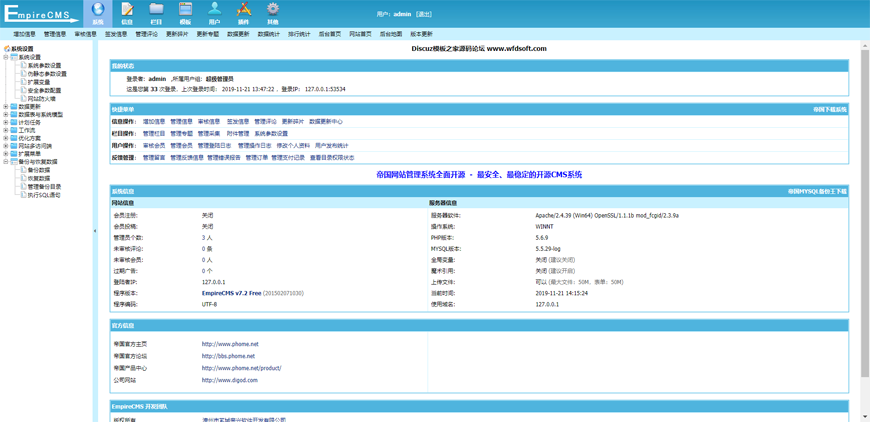The height and width of the screenshot is (422, 870).
Task: Collapse the sidebar with the splitter arrow
Action: (94, 231)
